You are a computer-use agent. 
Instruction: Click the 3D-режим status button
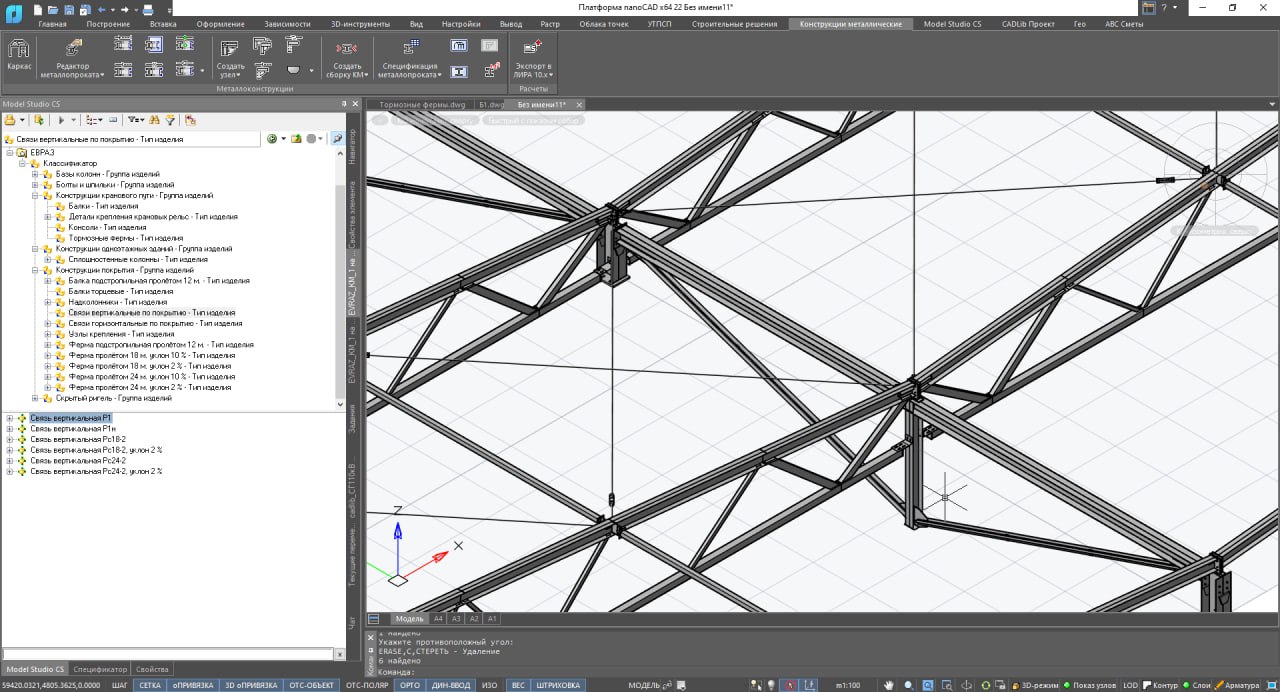click(1034, 685)
